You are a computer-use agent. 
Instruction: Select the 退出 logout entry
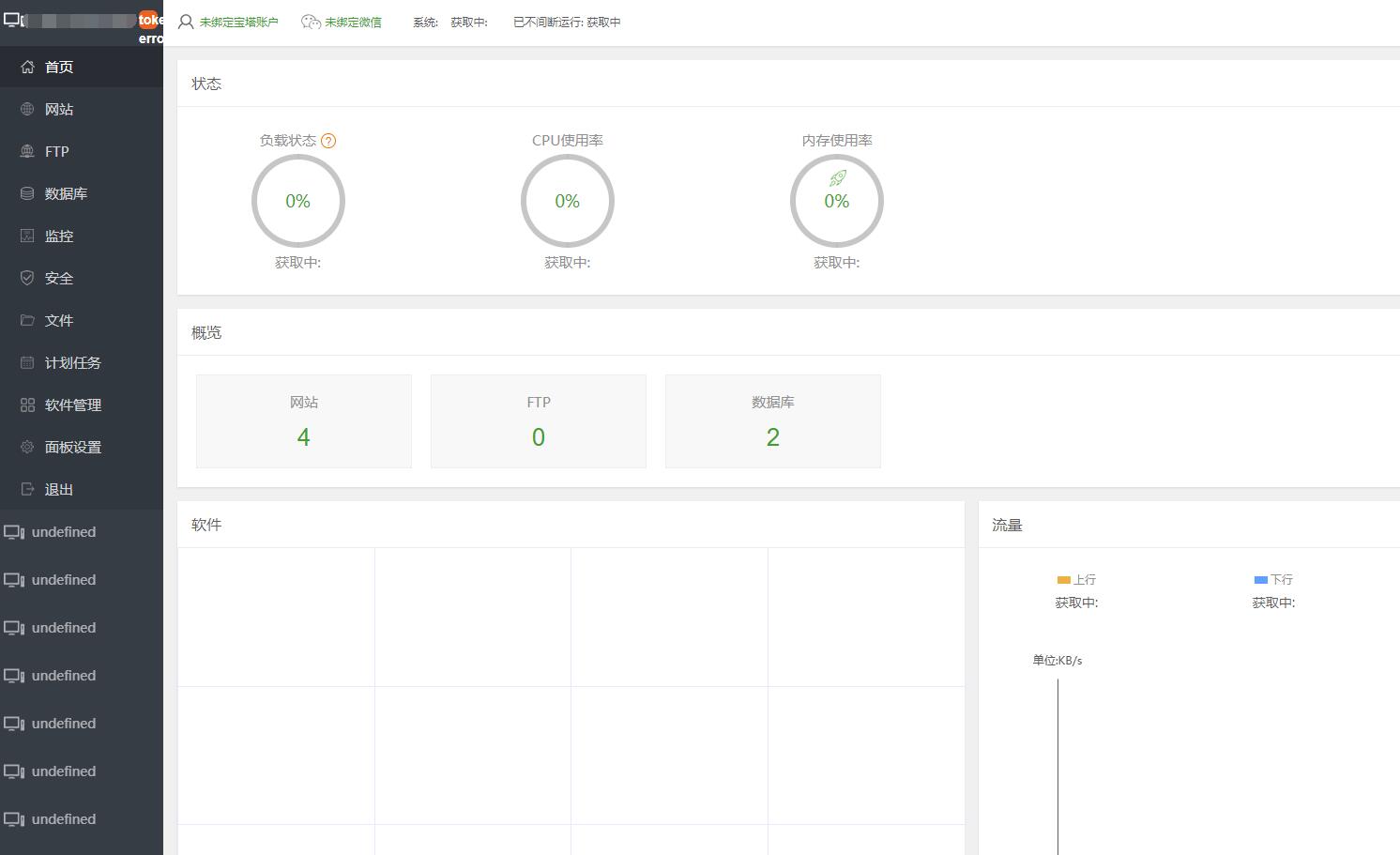[x=82, y=489]
